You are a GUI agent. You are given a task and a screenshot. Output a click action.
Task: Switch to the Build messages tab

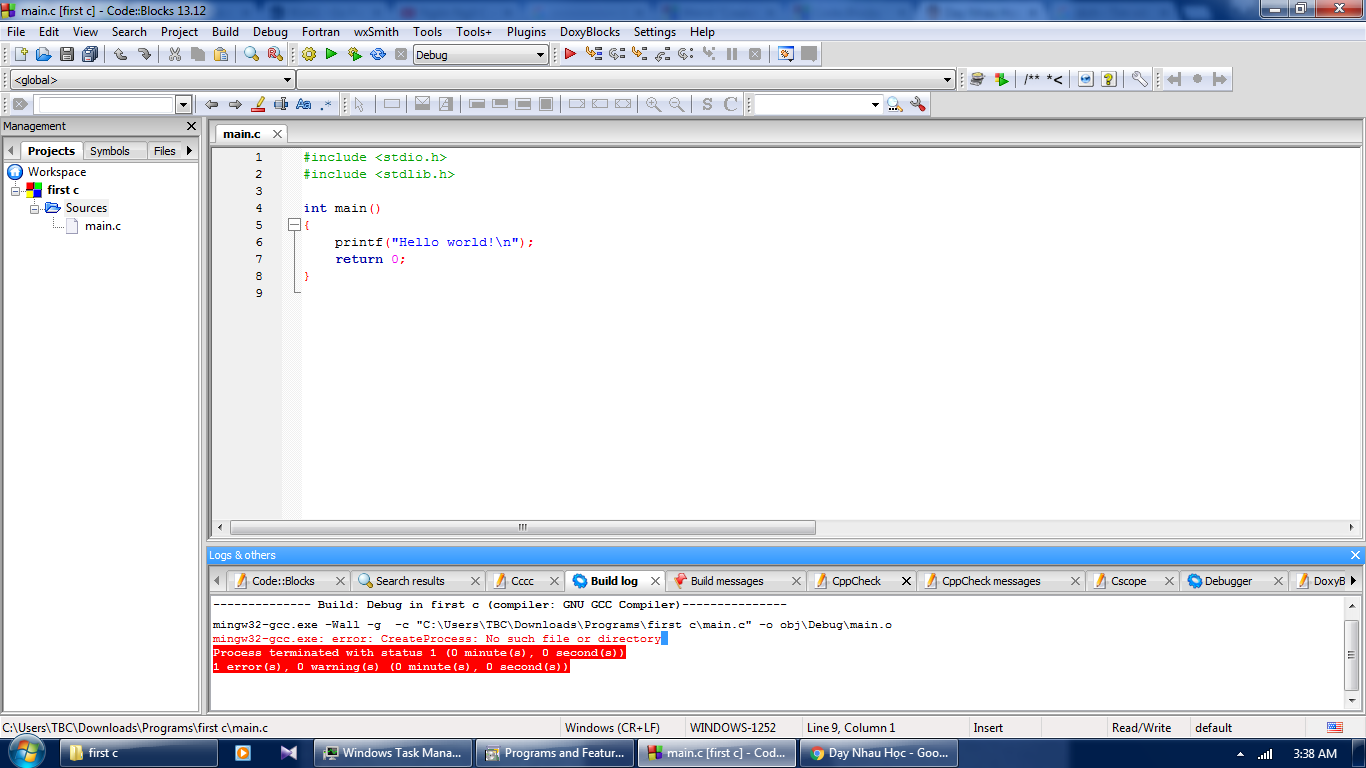[726, 581]
